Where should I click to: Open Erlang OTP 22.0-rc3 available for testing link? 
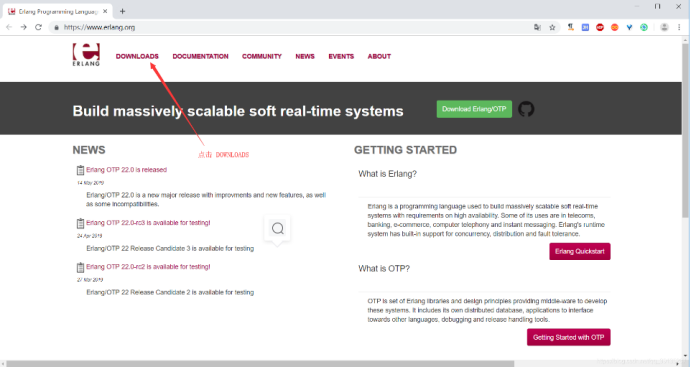[148, 223]
